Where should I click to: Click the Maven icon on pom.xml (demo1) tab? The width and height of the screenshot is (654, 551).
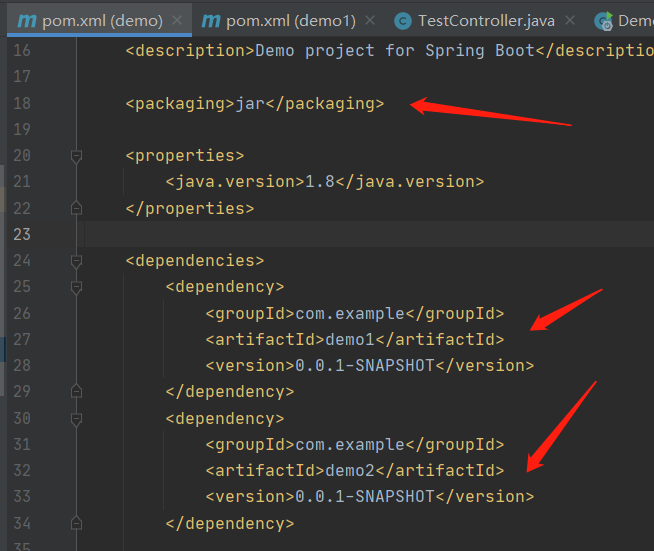click(x=211, y=21)
